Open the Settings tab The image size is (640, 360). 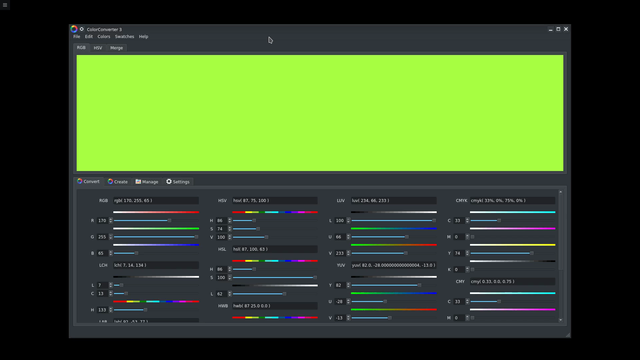[178, 182]
